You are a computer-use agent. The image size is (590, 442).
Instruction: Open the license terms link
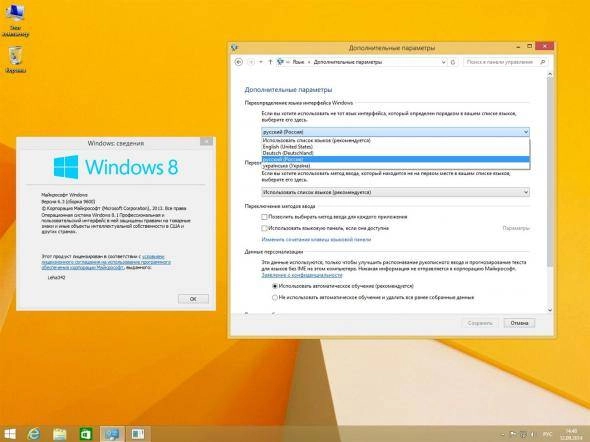tap(106, 262)
